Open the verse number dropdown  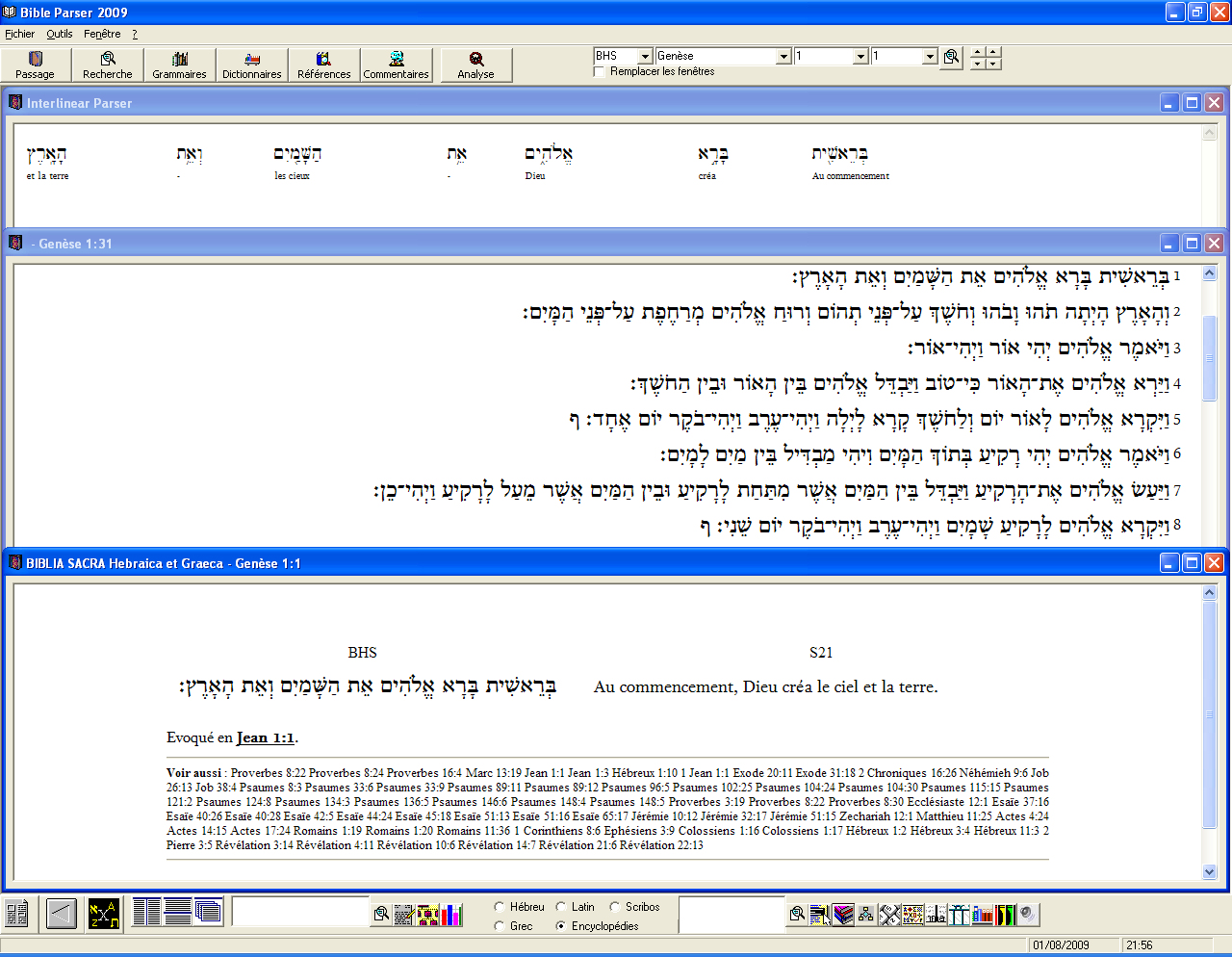point(930,56)
